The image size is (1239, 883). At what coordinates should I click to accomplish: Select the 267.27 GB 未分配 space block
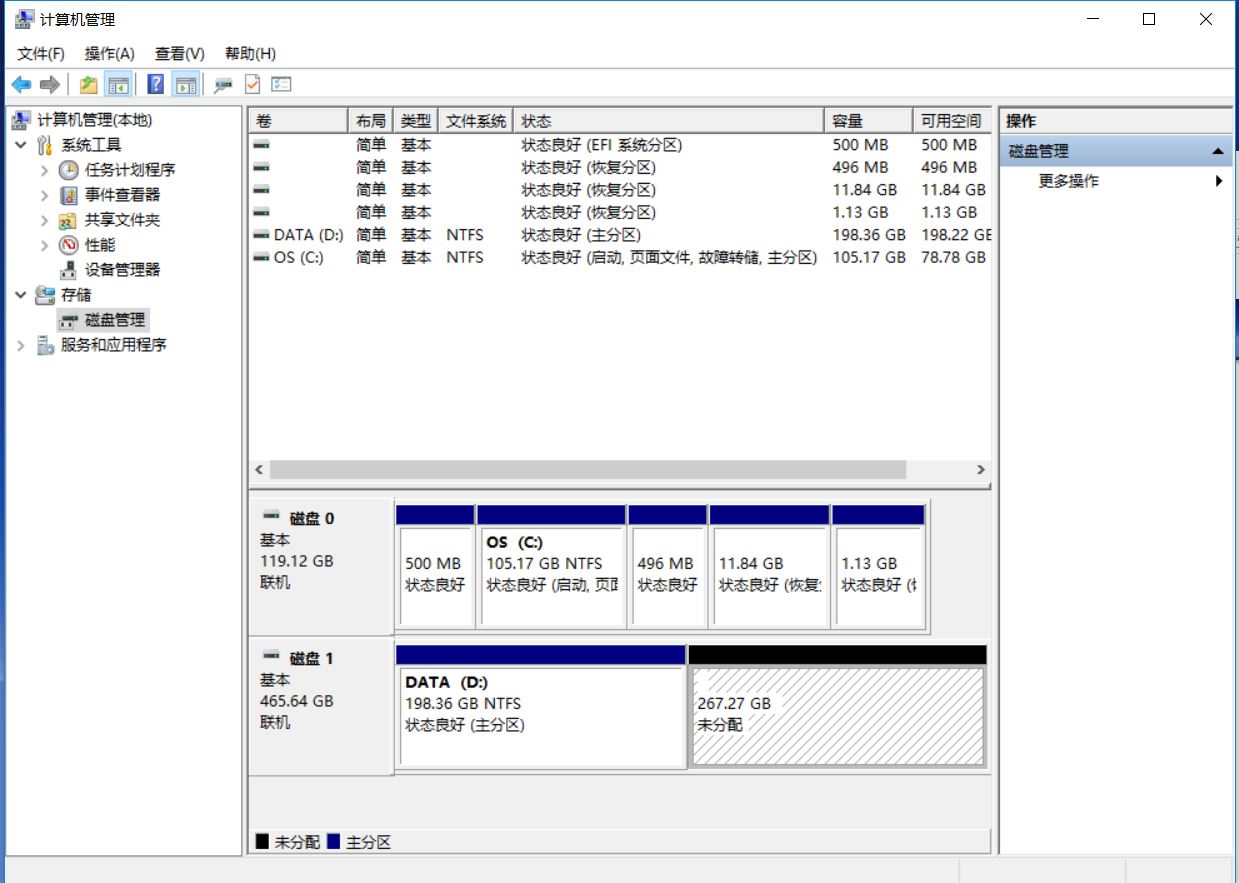pyautogui.click(x=838, y=707)
